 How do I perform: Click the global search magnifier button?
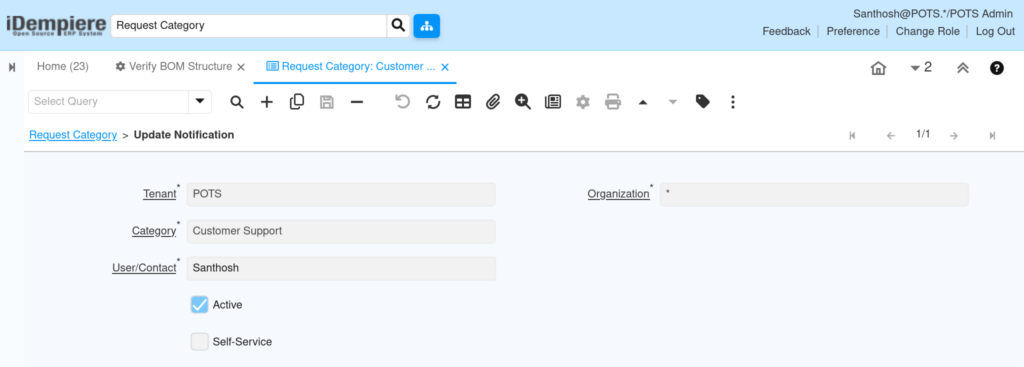point(398,25)
